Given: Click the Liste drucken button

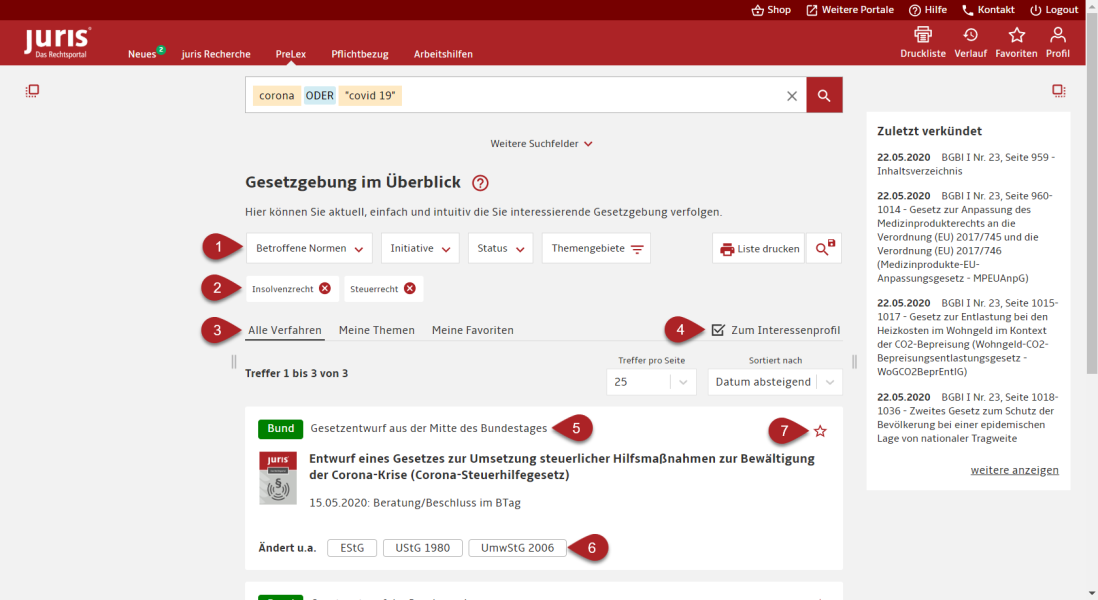Looking at the screenshot, I should point(759,249).
